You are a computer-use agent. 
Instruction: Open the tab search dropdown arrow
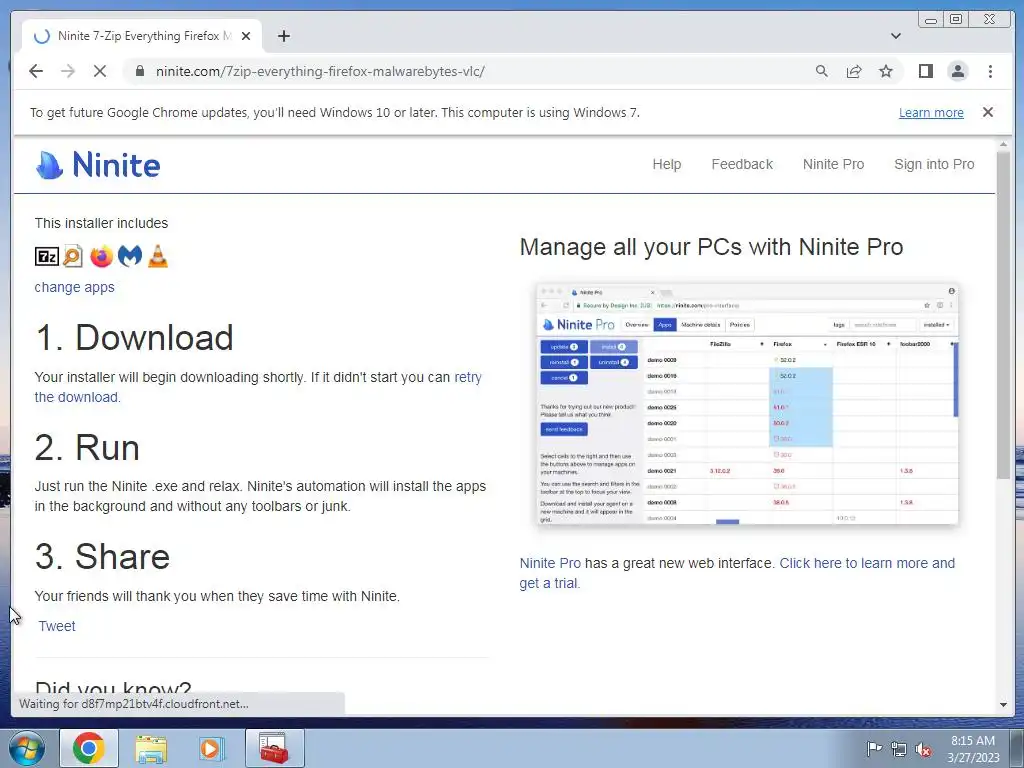click(x=895, y=36)
